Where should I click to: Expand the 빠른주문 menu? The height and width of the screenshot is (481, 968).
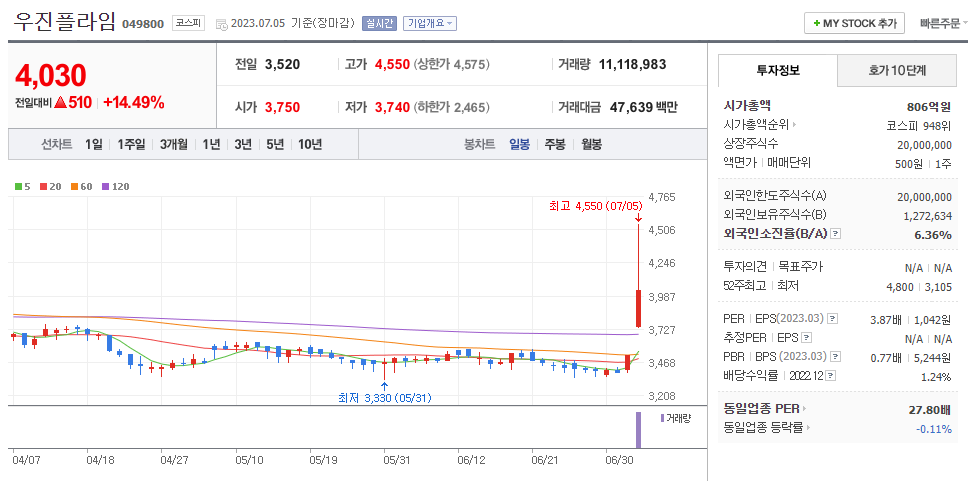943,23
